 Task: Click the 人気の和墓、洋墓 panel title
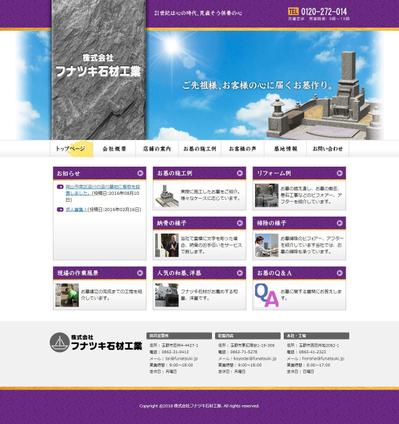click(179, 273)
